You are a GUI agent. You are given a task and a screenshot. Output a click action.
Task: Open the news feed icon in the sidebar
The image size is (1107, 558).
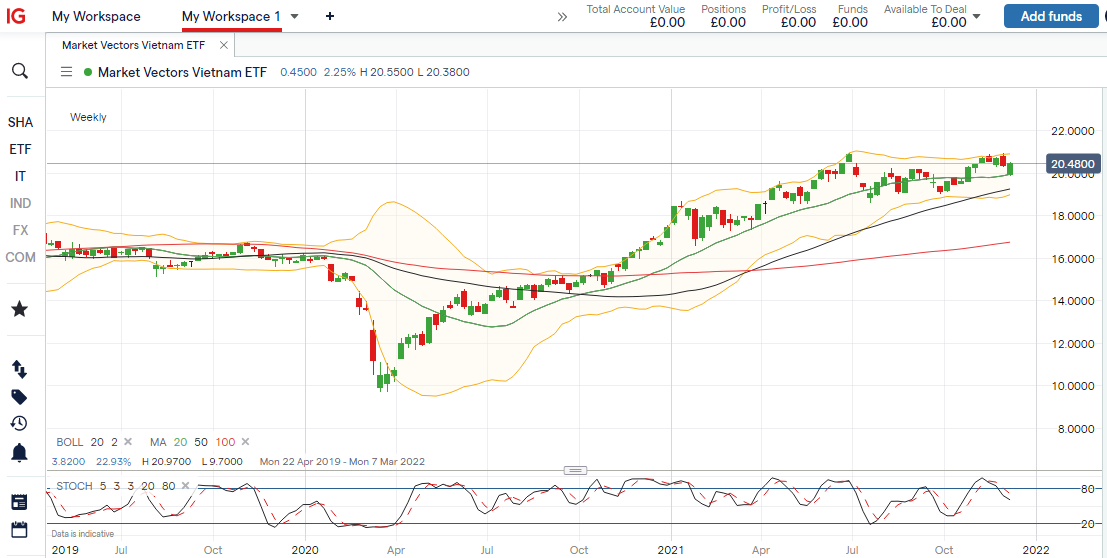(x=19, y=501)
